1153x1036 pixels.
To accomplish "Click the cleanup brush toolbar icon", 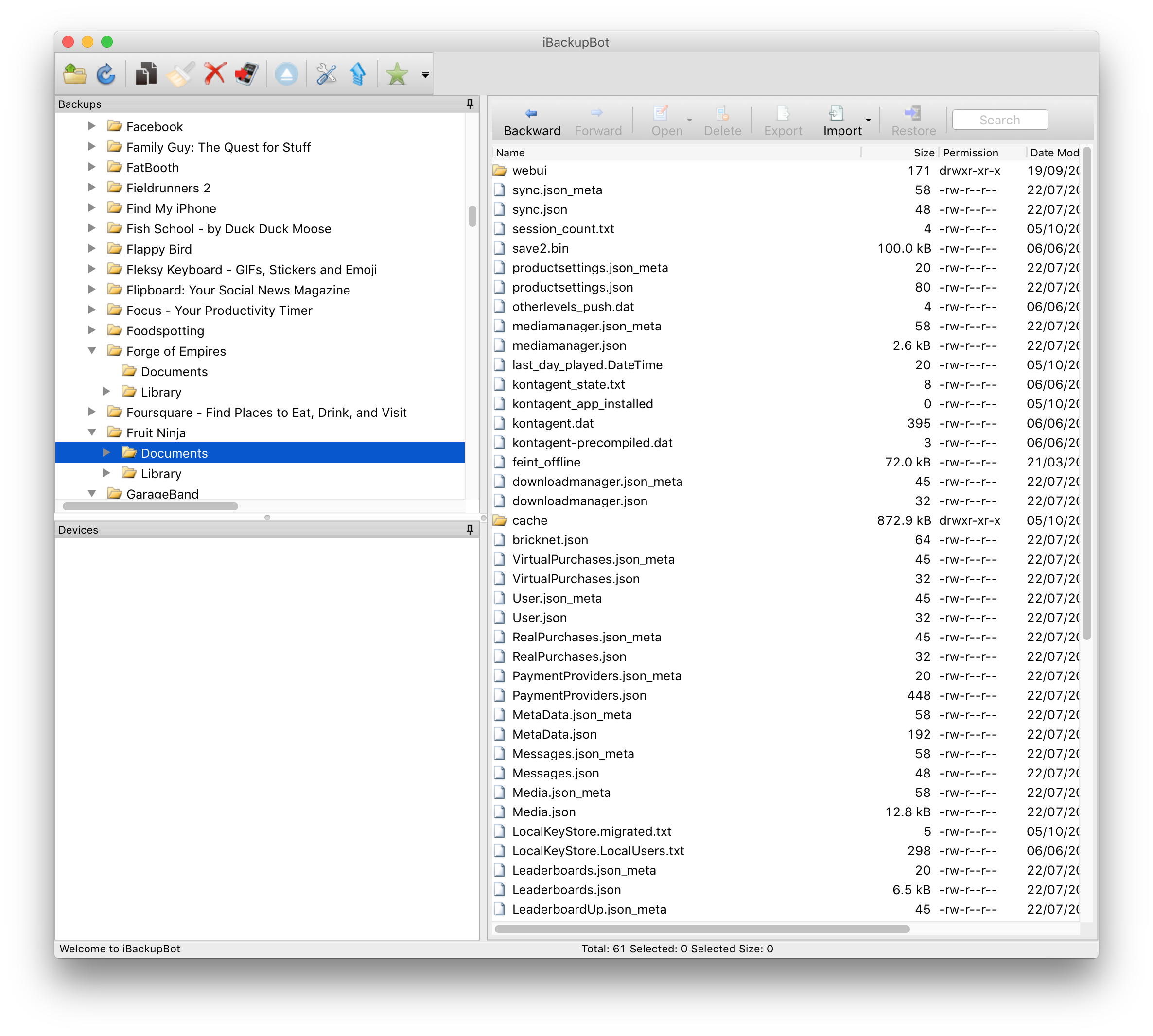I will point(180,74).
